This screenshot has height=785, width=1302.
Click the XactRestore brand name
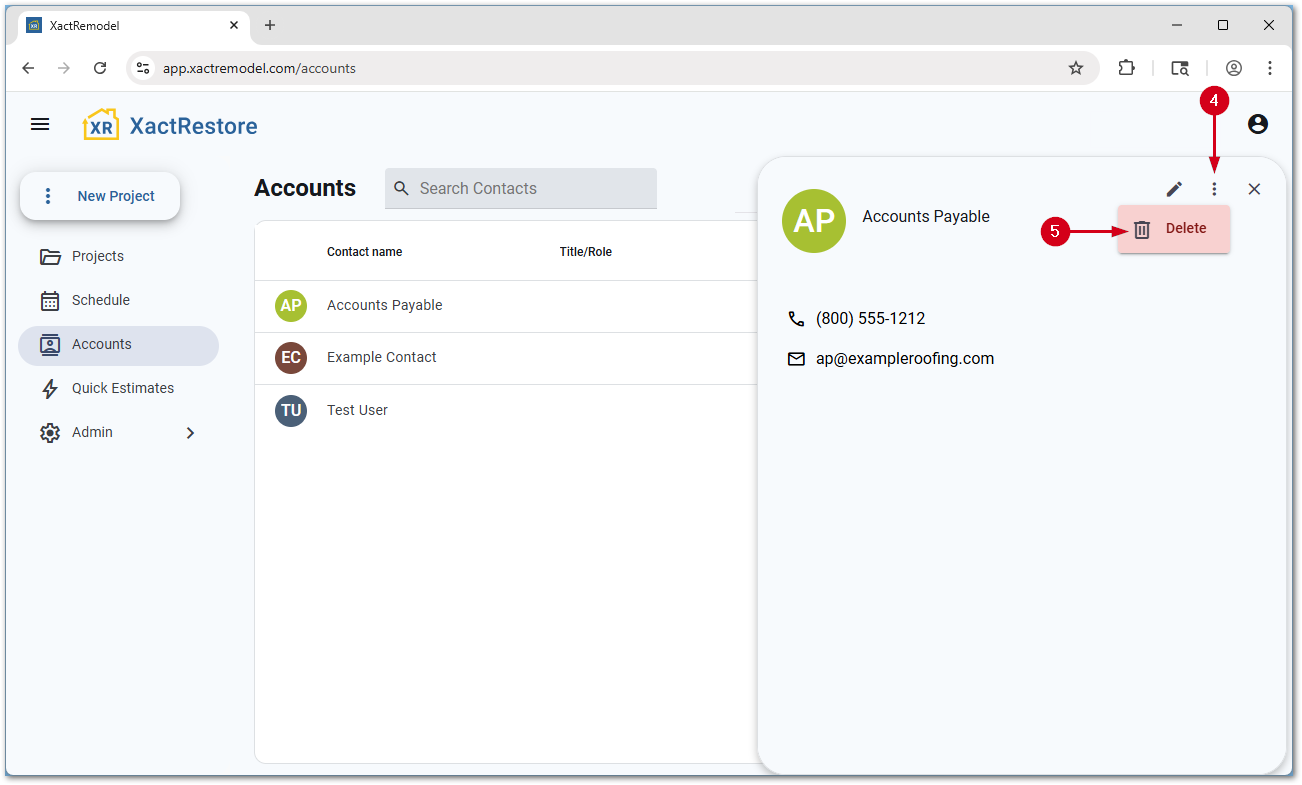[194, 126]
